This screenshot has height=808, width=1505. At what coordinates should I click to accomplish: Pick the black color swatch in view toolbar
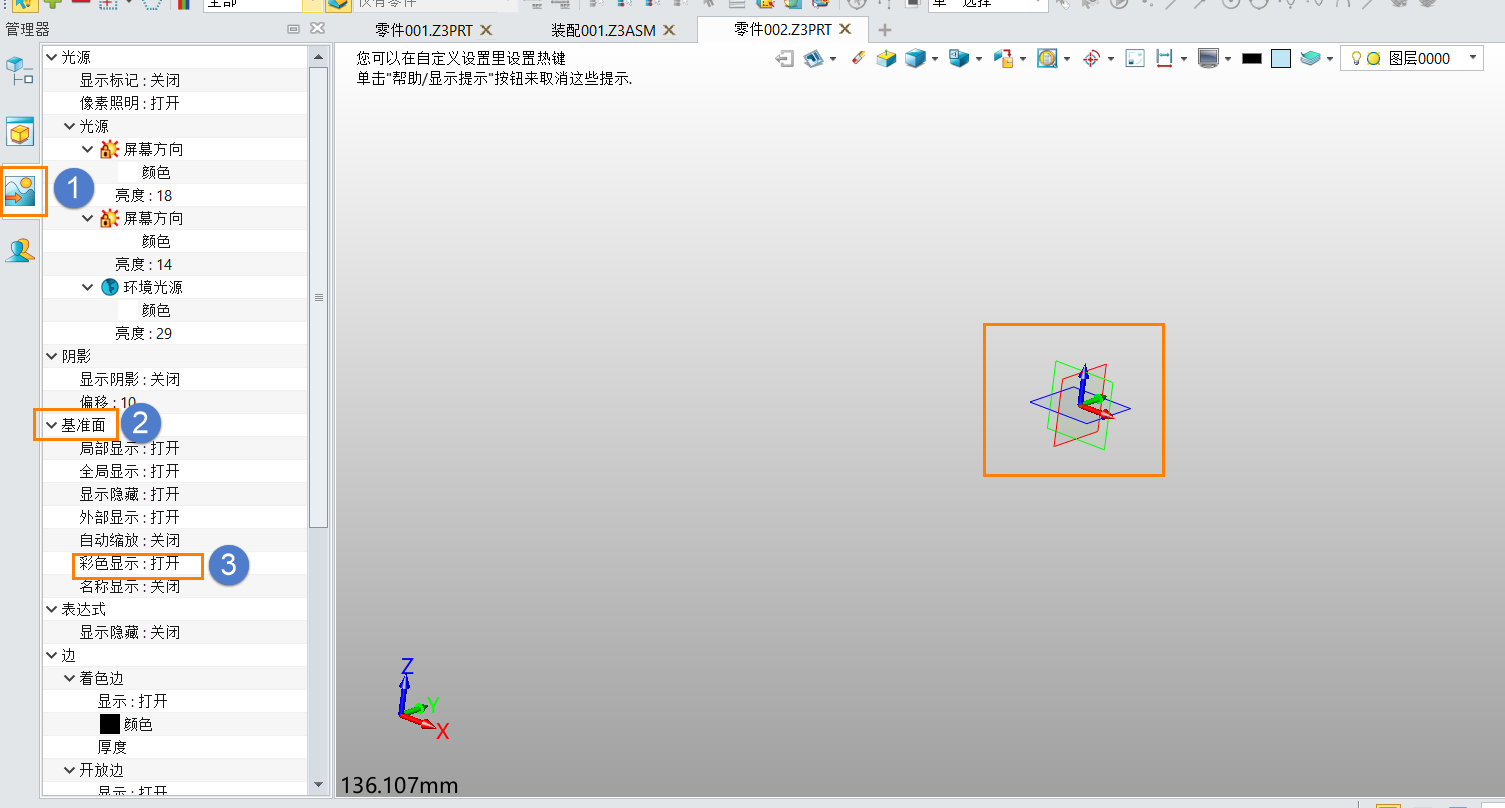pyautogui.click(x=1252, y=59)
